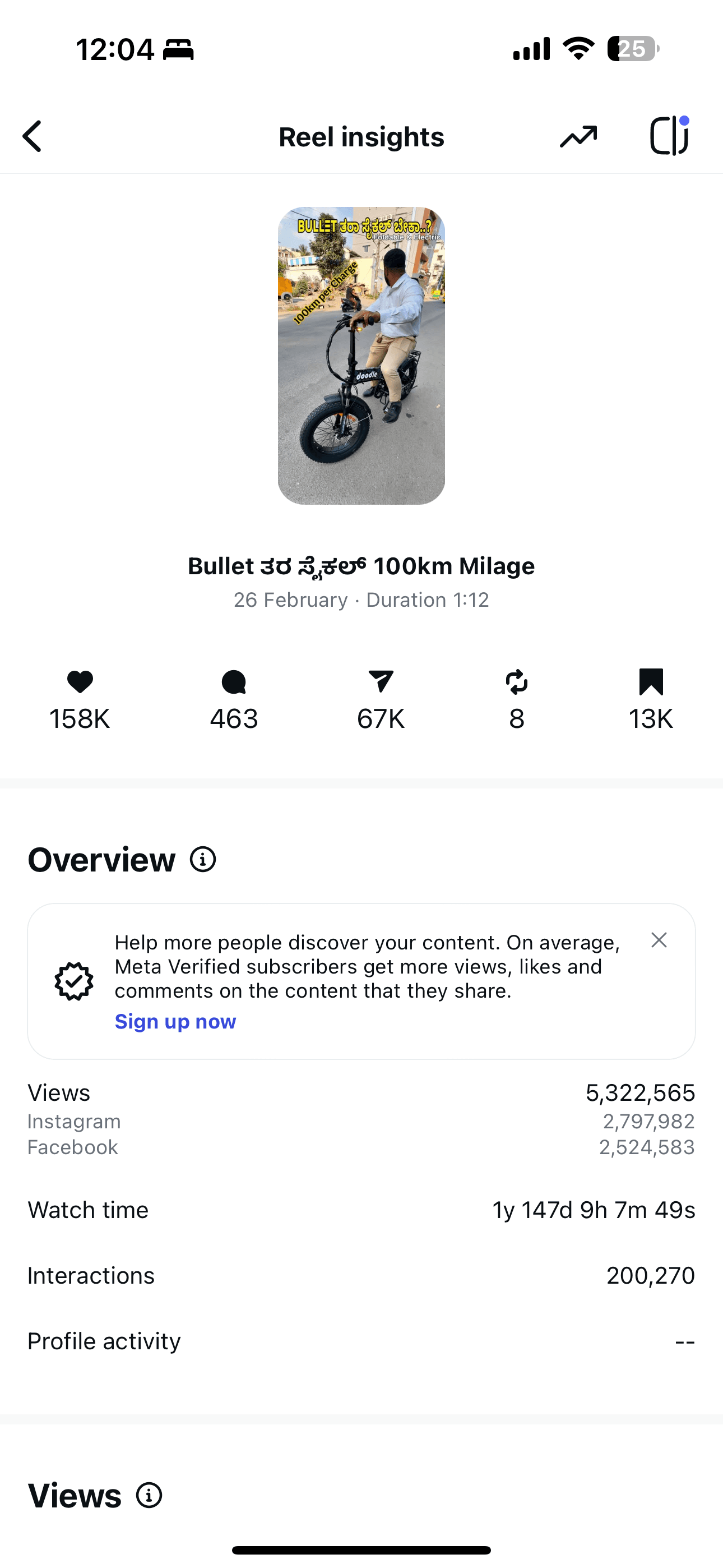Tap the back arrow icon
This screenshot has width=723, height=1568.
pyautogui.click(x=33, y=136)
